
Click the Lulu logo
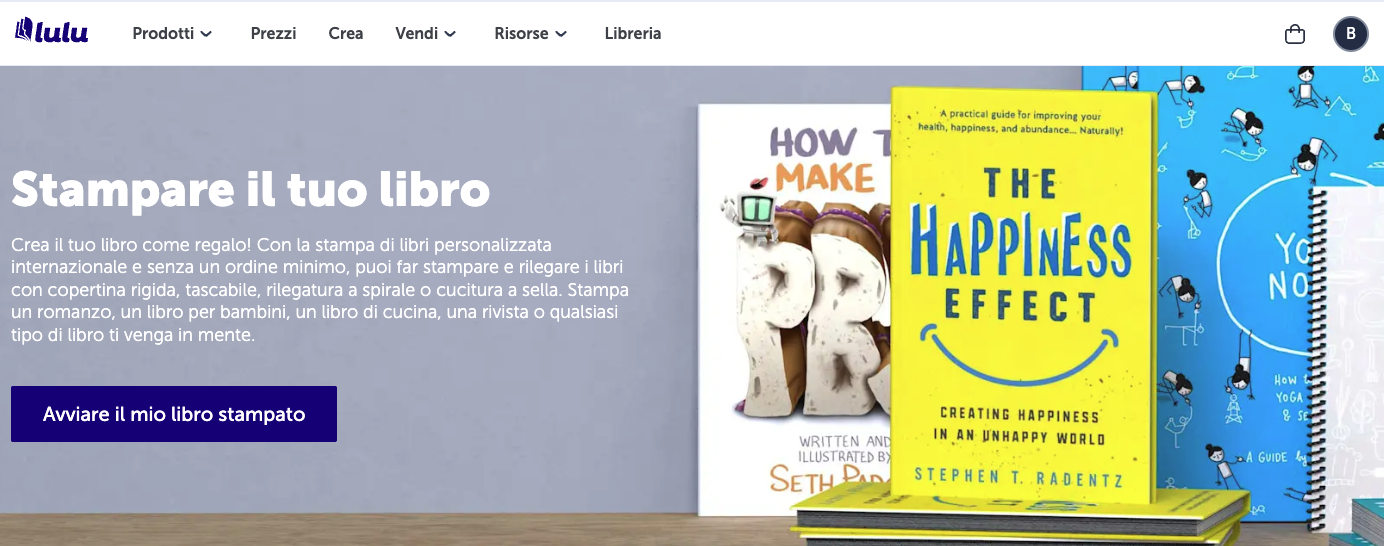(52, 32)
